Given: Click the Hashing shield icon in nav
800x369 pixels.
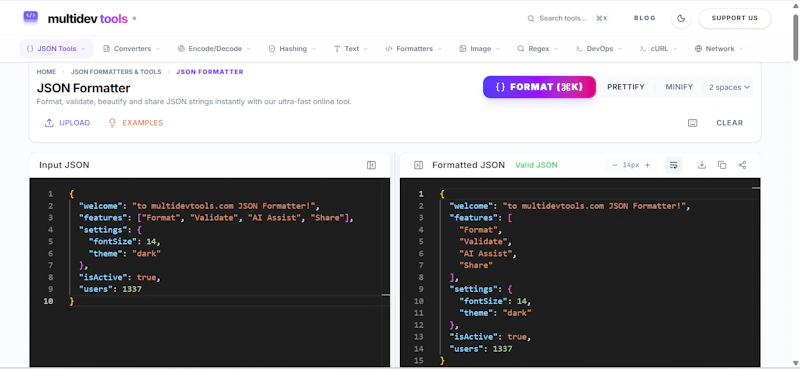Looking at the screenshot, I should (272, 49).
